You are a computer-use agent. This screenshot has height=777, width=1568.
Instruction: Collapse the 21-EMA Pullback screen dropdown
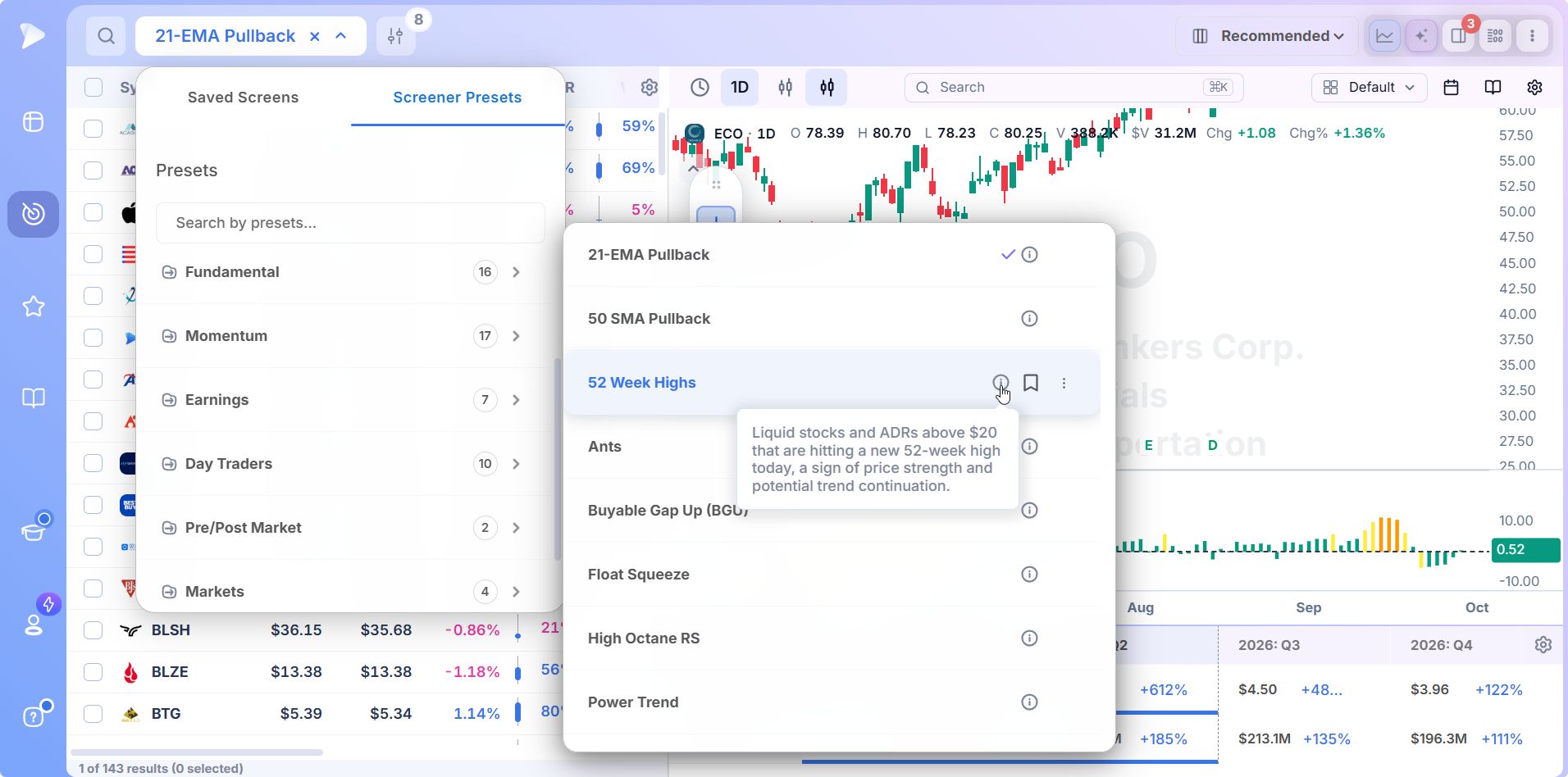[341, 36]
